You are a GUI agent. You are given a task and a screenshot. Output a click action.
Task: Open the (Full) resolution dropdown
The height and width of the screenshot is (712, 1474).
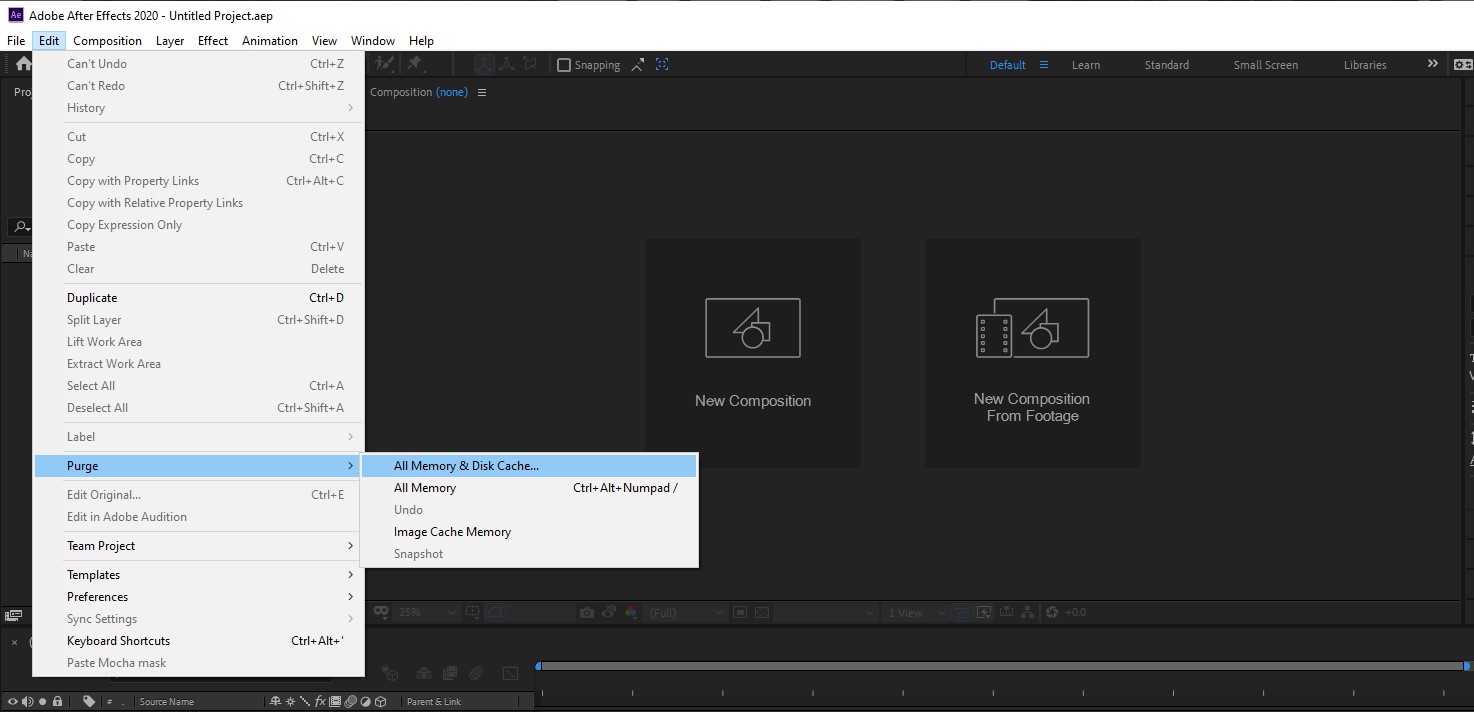(688, 612)
